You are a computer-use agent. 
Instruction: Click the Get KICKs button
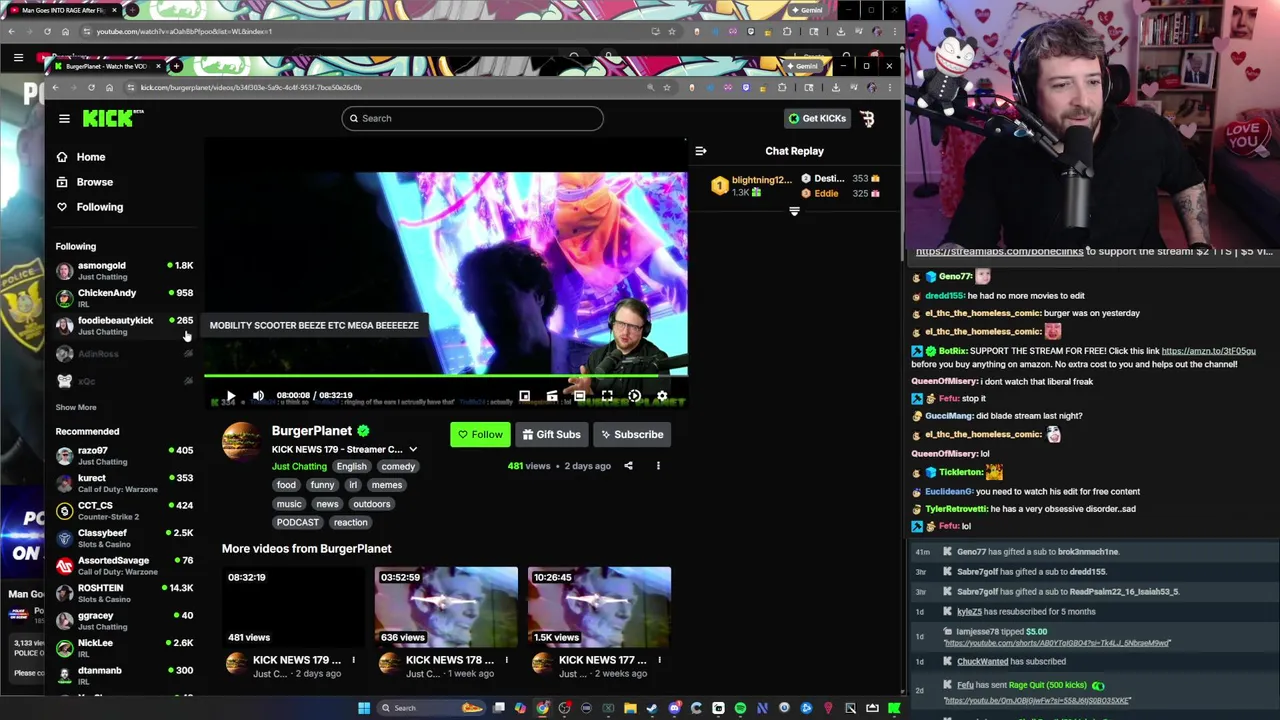[x=817, y=118]
